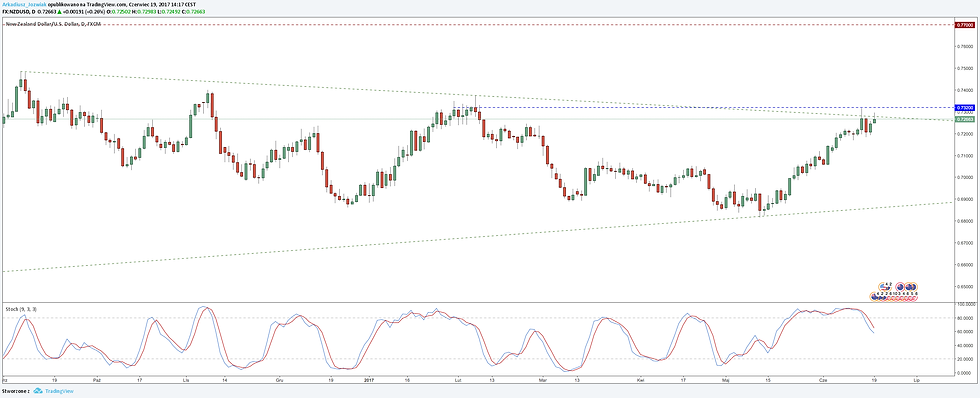Screen dimensions: 980x398
Task: Click the 0.75000 price scale value
Action: (x=964, y=68)
